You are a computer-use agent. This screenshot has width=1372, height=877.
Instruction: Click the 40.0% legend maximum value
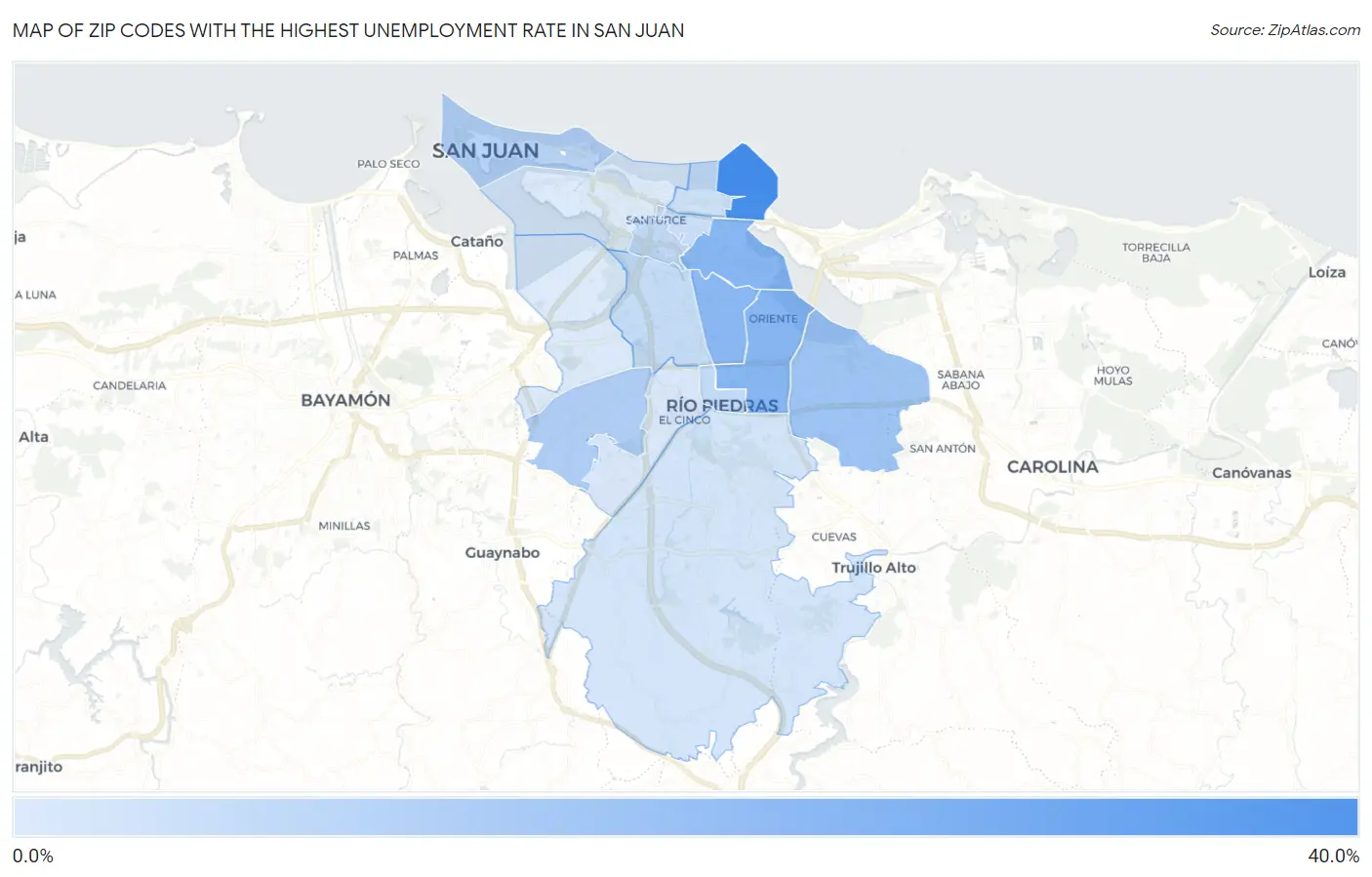point(1333,856)
